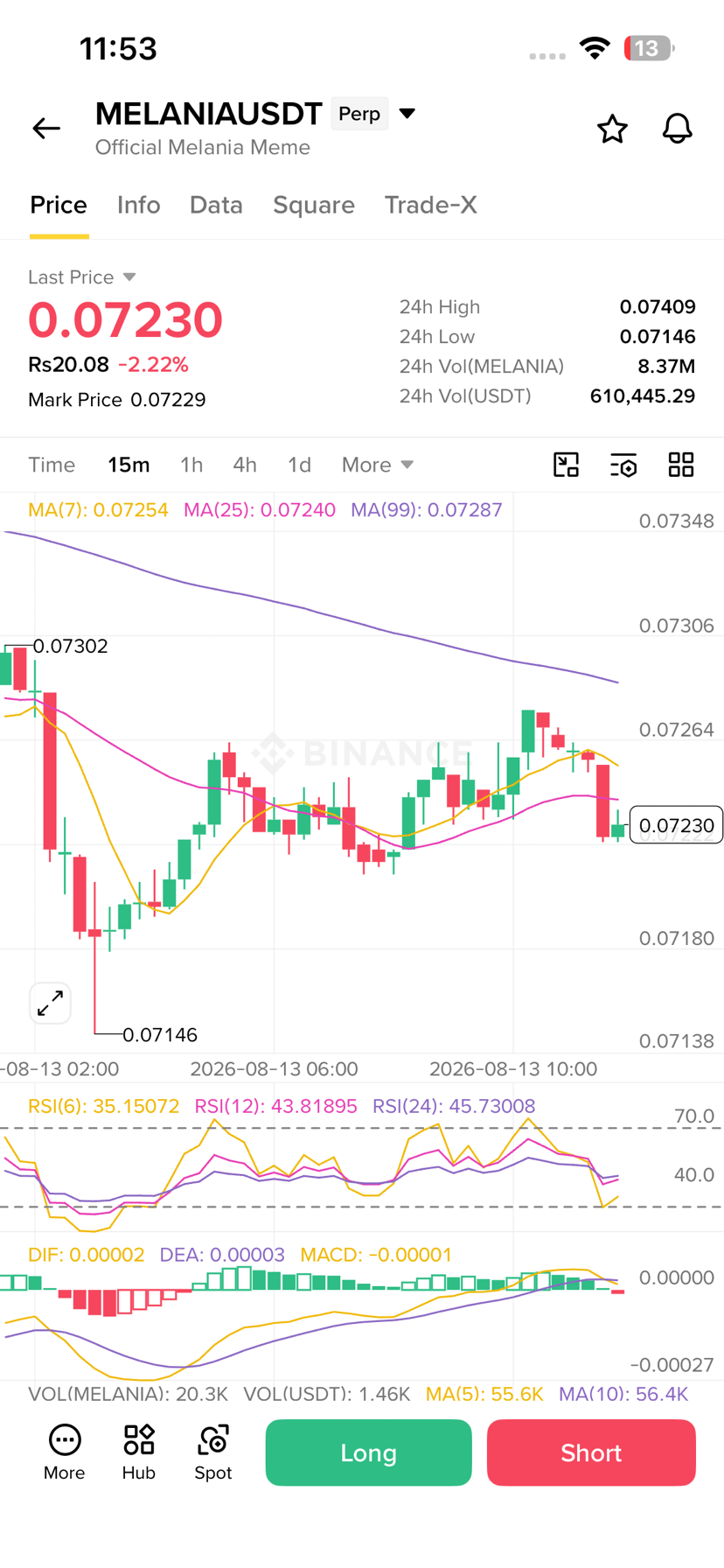Tap the volume MA(5) 55.6K label

[x=484, y=1394]
